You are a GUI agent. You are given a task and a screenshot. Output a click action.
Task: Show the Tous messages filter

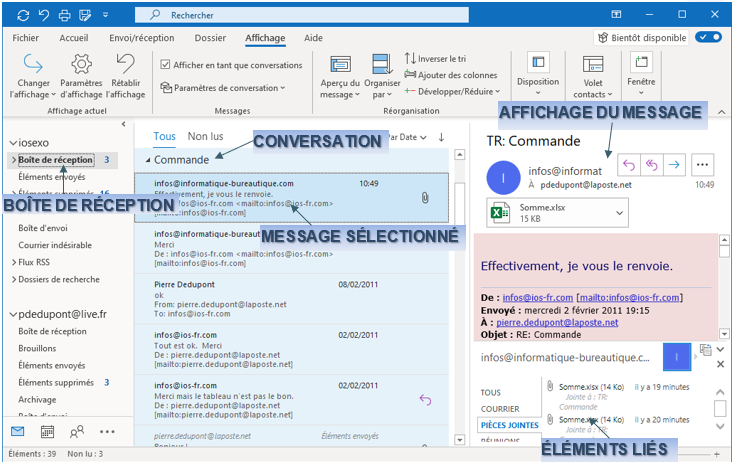165,136
